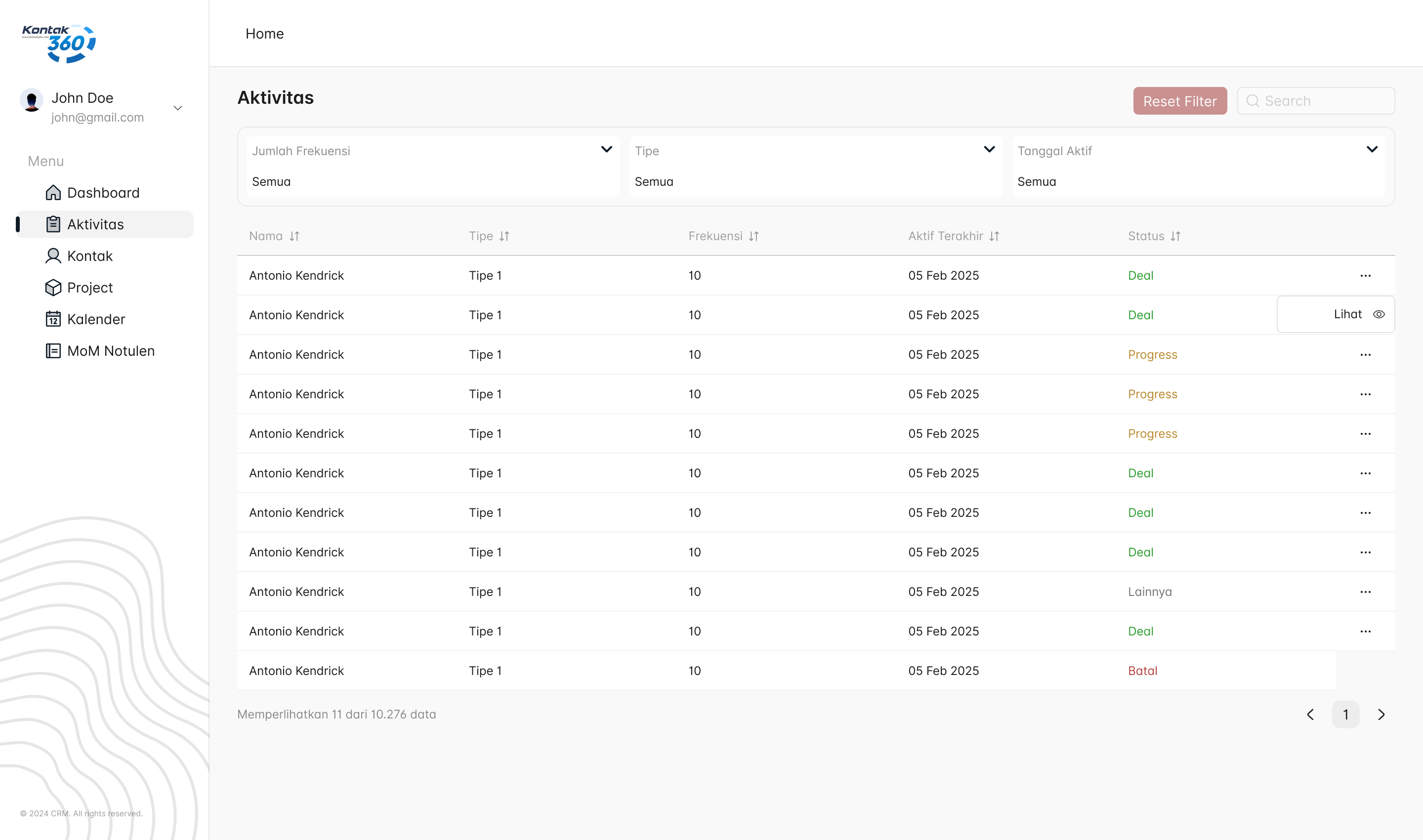
Task: Sort the table by Frekuensi column
Action: click(753, 236)
